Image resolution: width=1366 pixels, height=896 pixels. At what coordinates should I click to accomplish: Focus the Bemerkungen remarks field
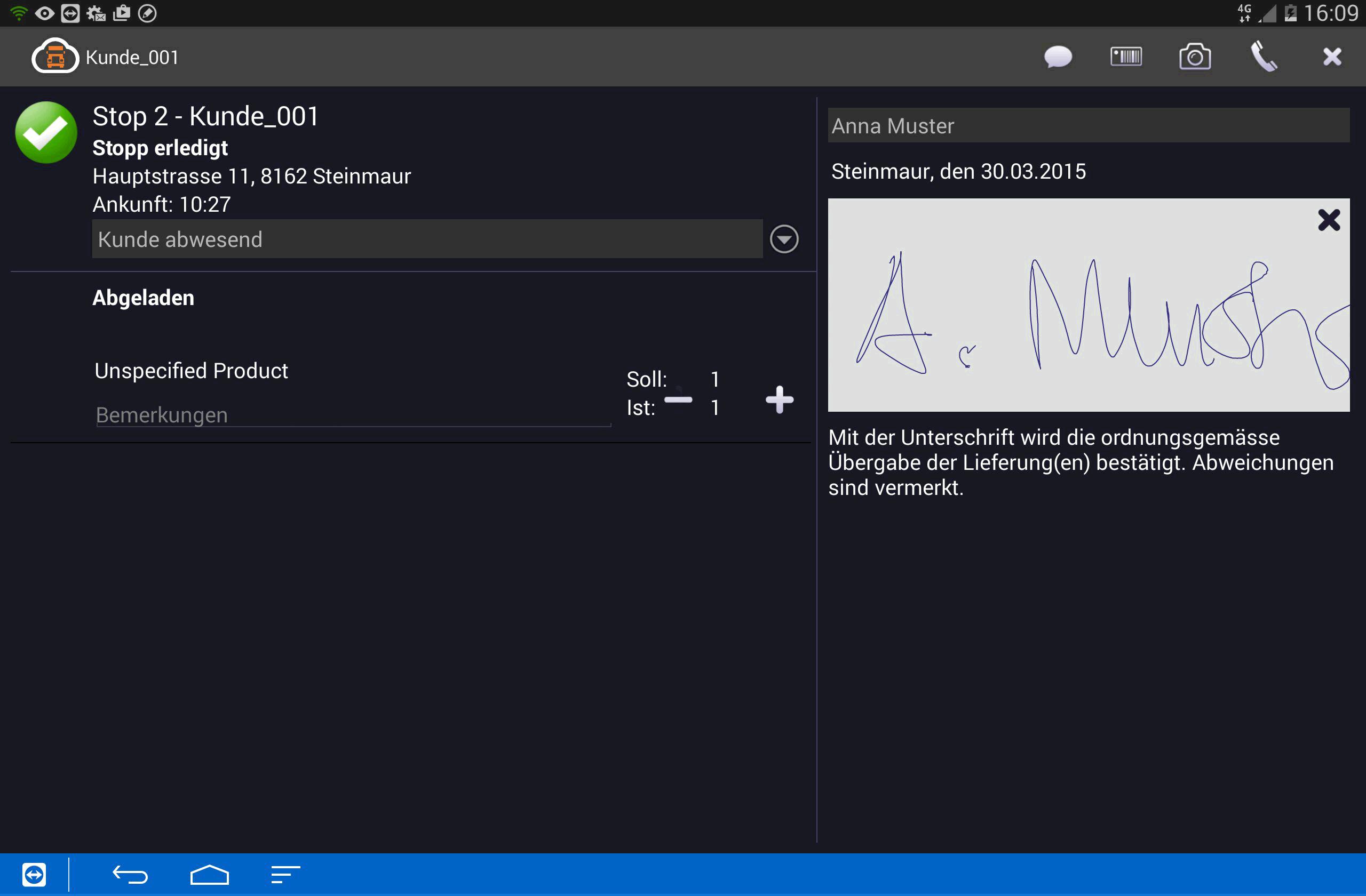click(x=352, y=415)
